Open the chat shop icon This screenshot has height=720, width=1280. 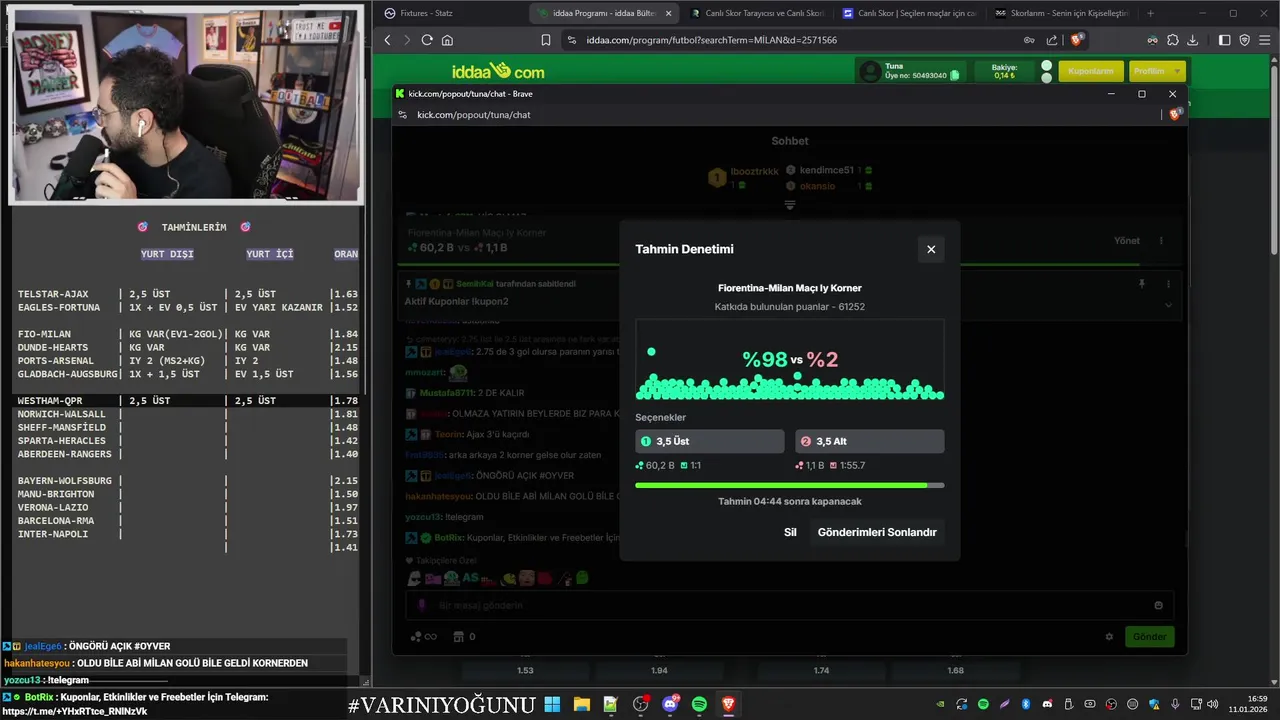[x=459, y=636]
